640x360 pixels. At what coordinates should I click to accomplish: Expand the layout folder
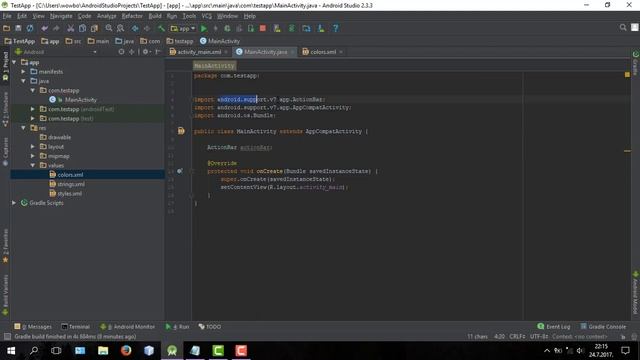tap(33, 147)
